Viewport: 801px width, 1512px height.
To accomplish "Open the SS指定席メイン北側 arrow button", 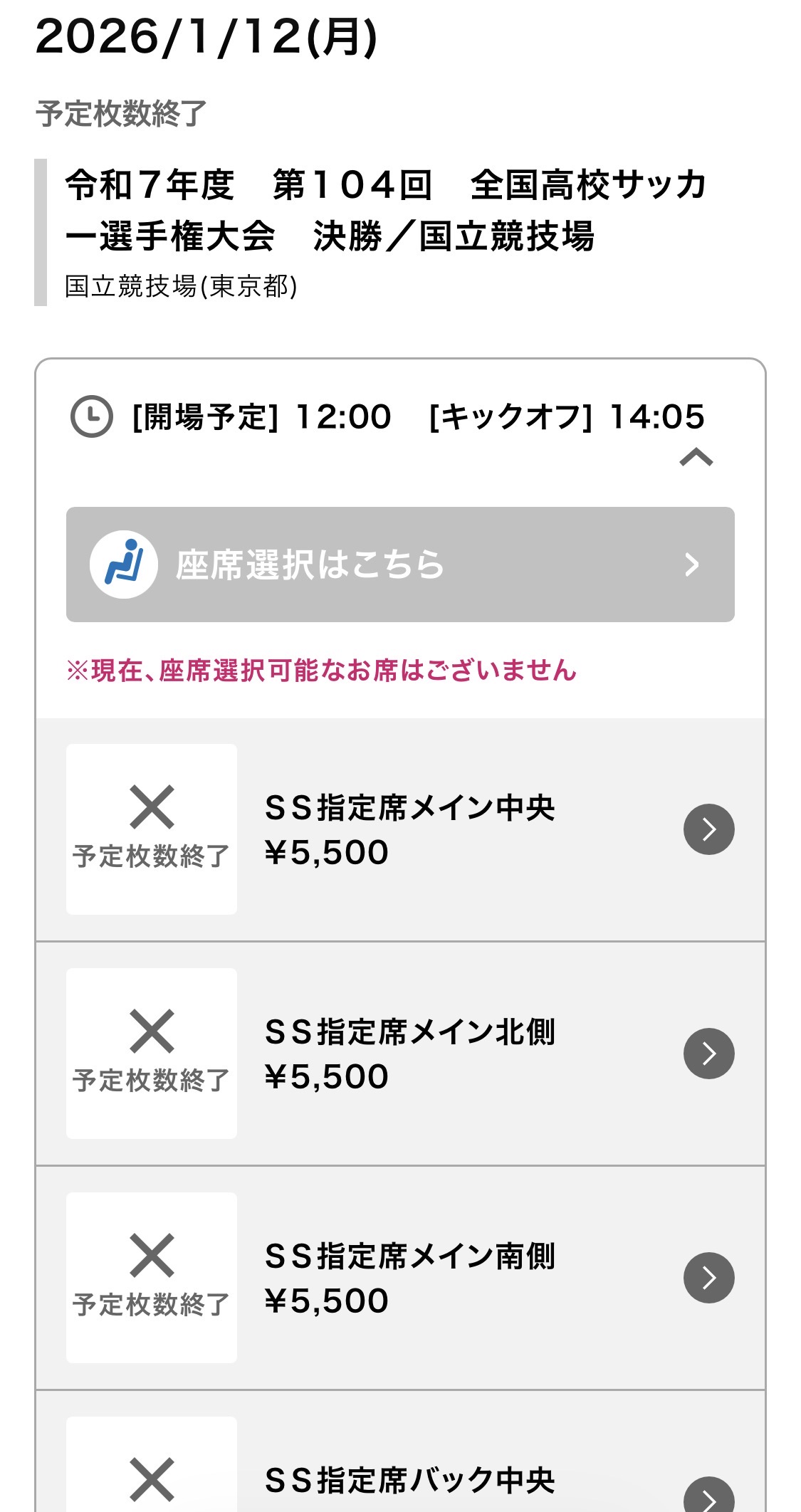I will tap(708, 1054).
